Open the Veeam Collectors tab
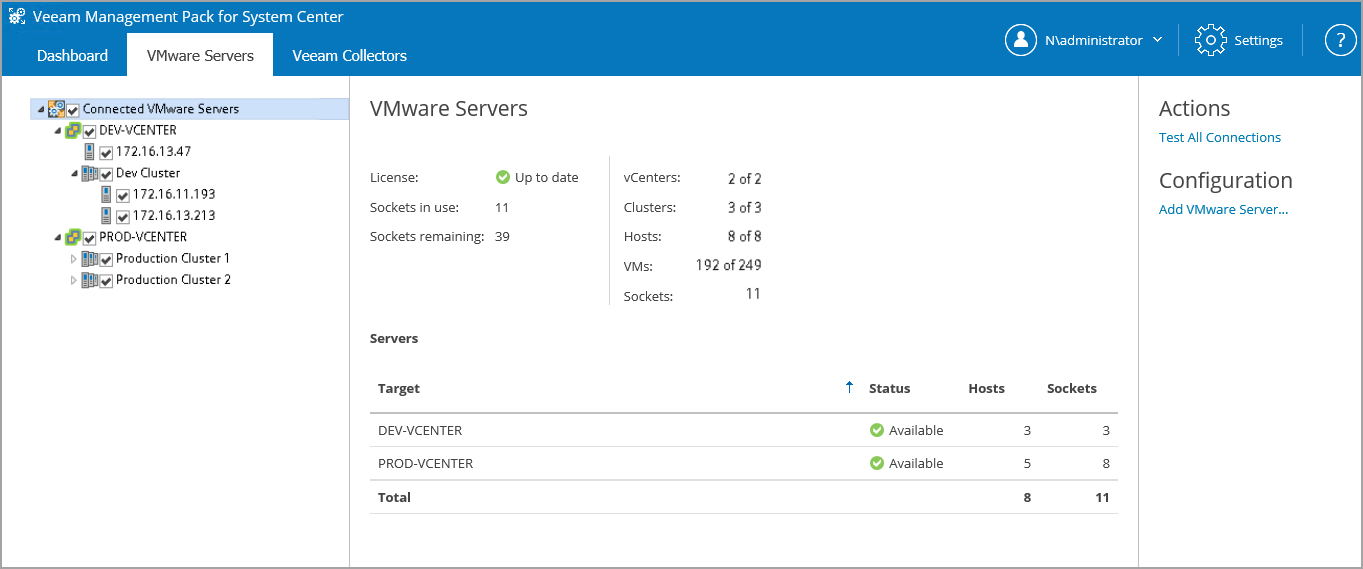Viewport: 1363px width, 569px height. coord(349,55)
